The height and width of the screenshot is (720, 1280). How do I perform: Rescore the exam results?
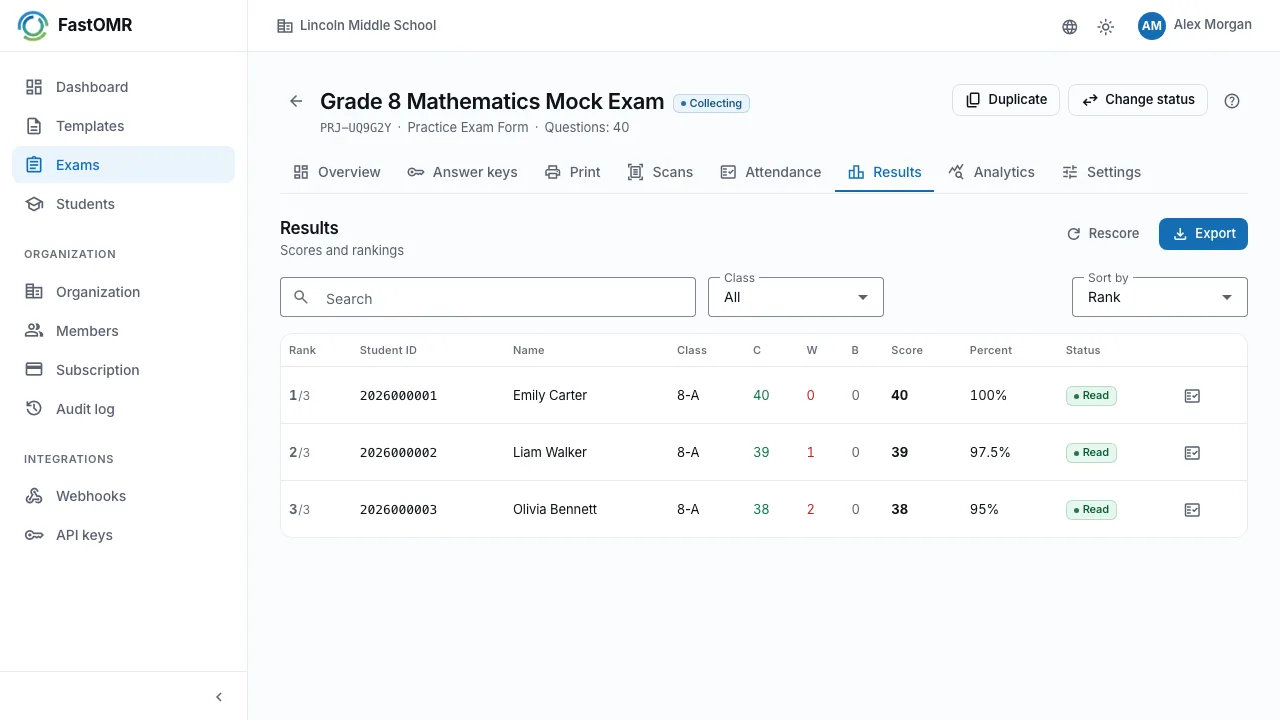1103,234
